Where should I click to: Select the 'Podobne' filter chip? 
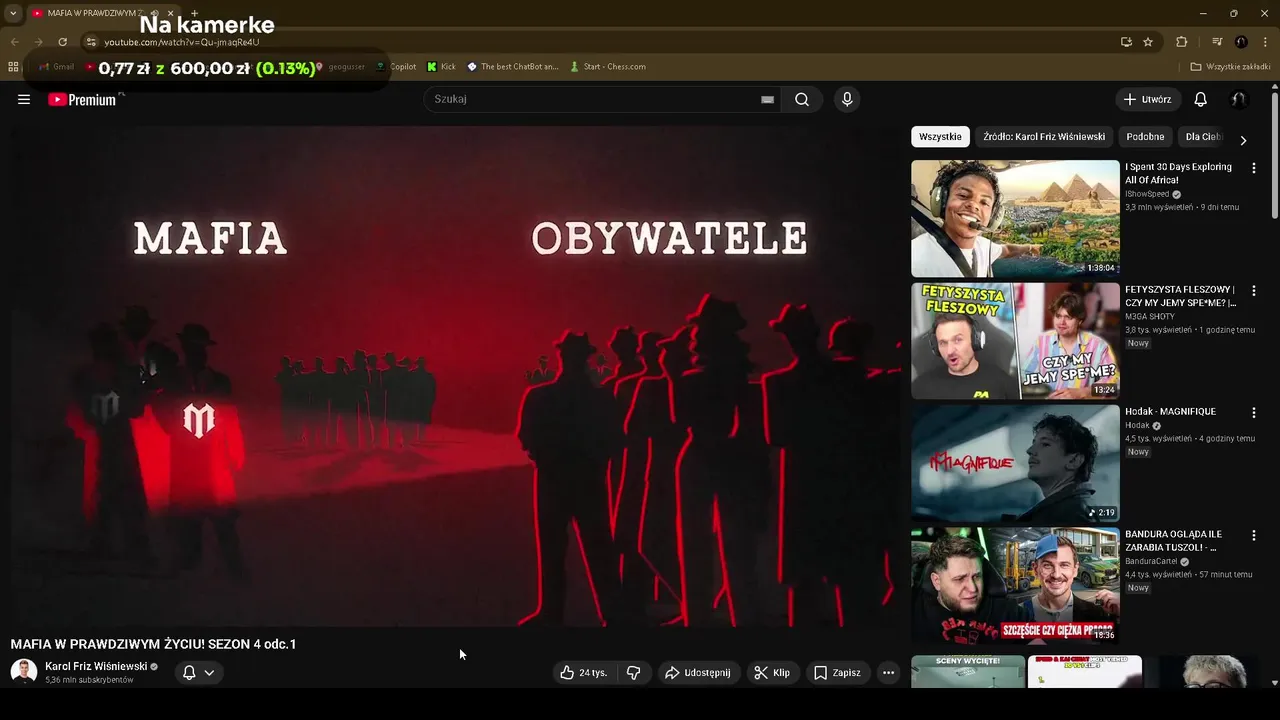(1145, 137)
